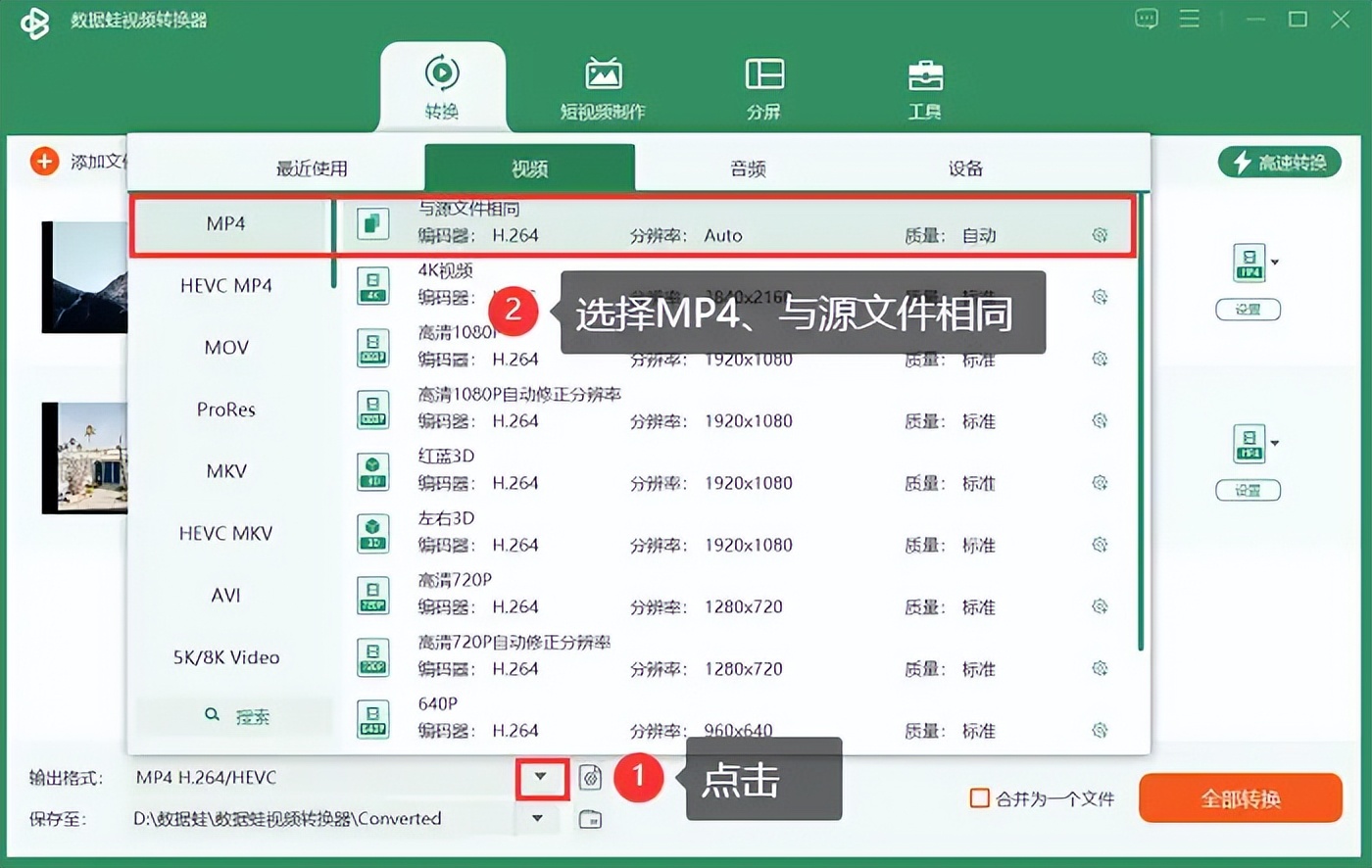Click the feedback chat icon in title bar
The height and width of the screenshot is (868, 1372).
[1146, 20]
